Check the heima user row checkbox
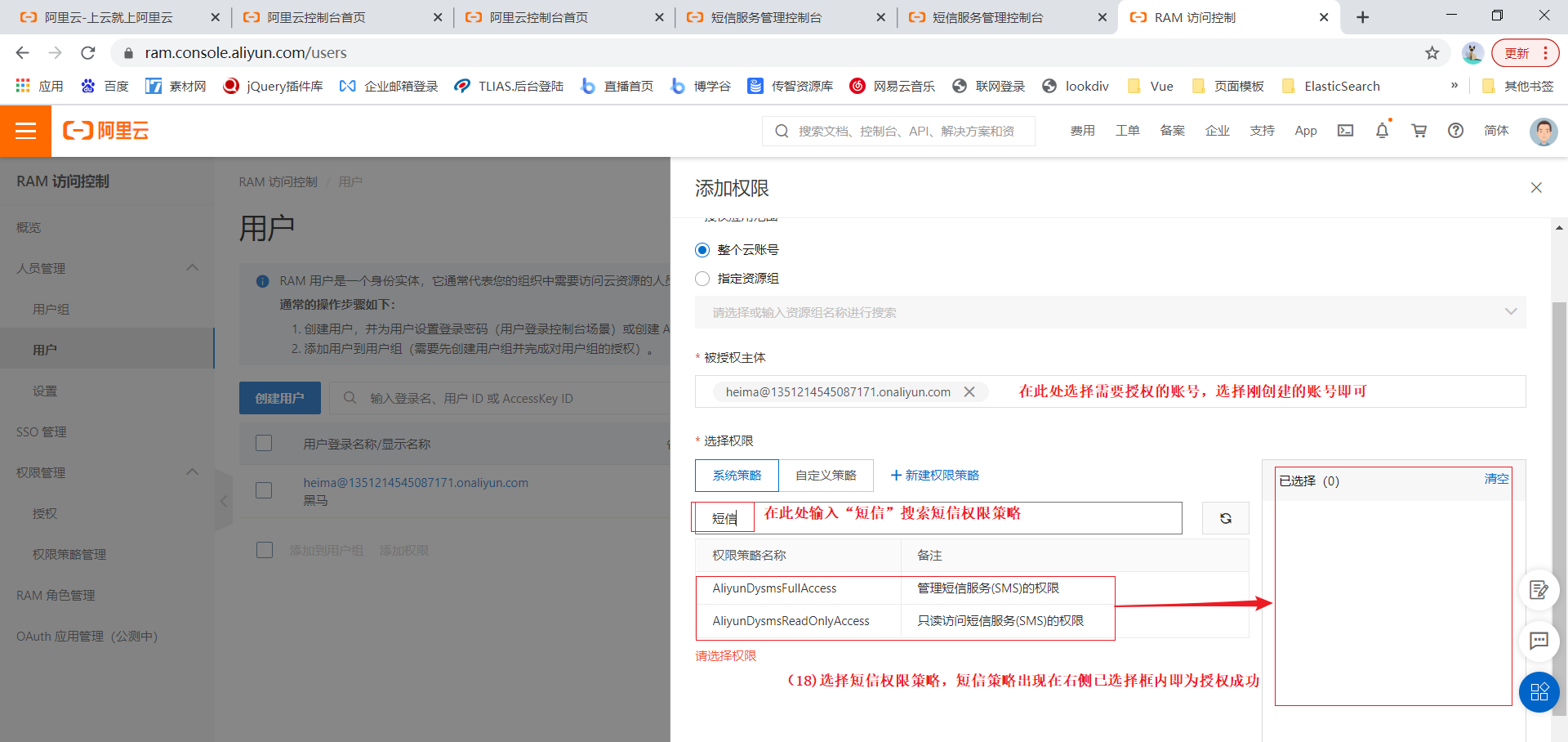Screen dimensions: 1568x742 click(x=264, y=490)
